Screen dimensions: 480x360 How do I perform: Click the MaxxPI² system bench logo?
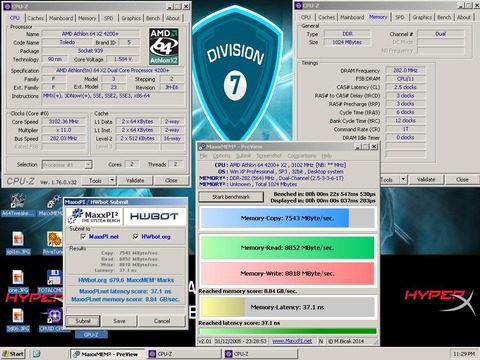(x=94, y=216)
